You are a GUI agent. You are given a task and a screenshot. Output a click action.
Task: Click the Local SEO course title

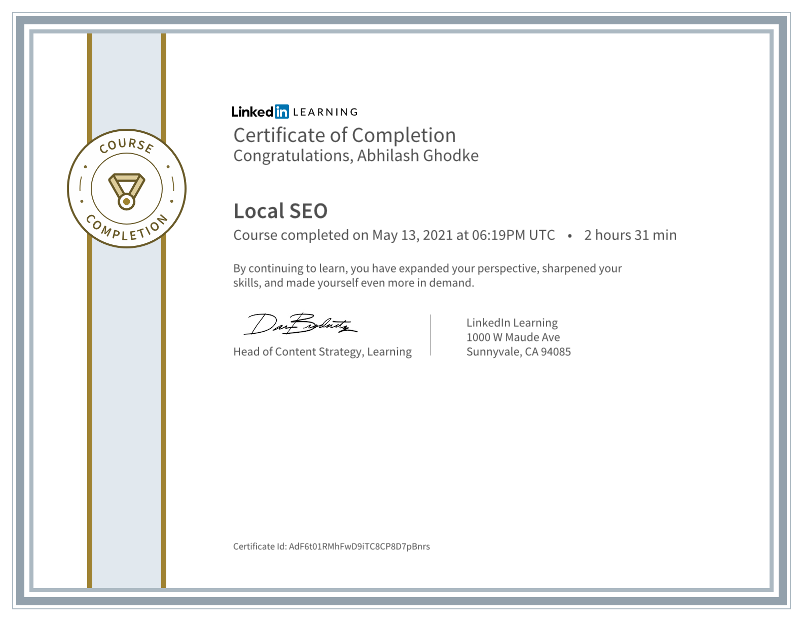280,211
